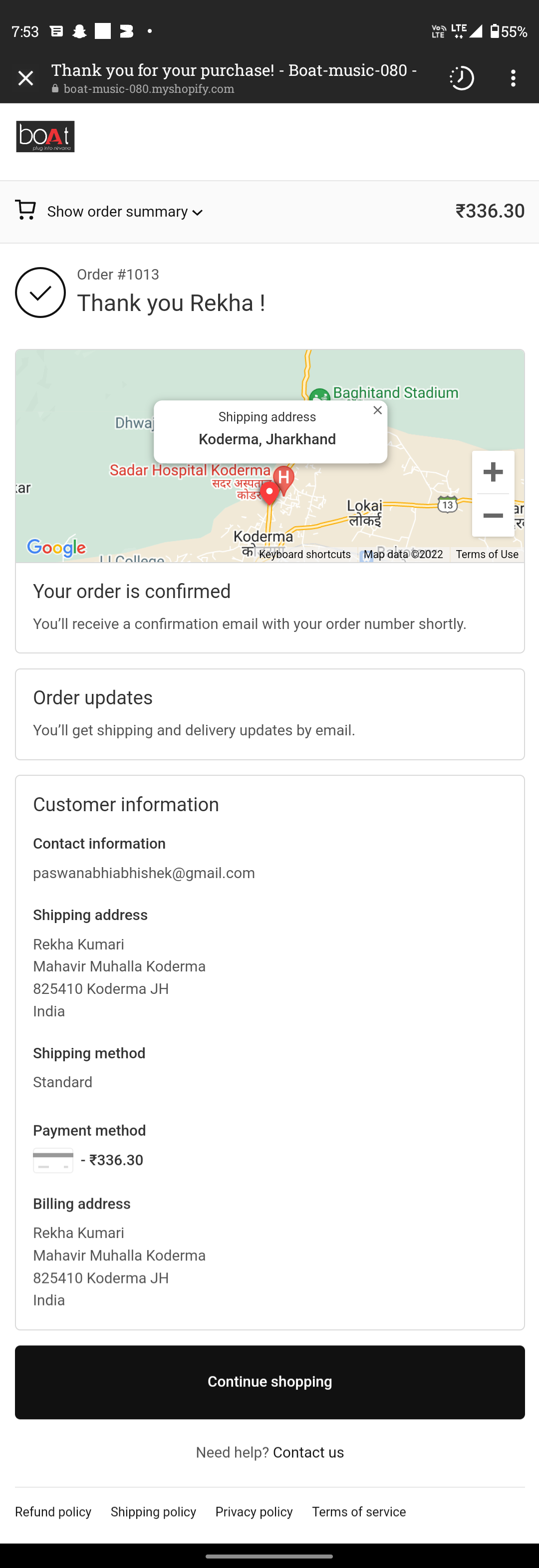This screenshot has width=539, height=1568.
Task: Open map Keyboard shortcuts
Action: [x=305, y=555]
